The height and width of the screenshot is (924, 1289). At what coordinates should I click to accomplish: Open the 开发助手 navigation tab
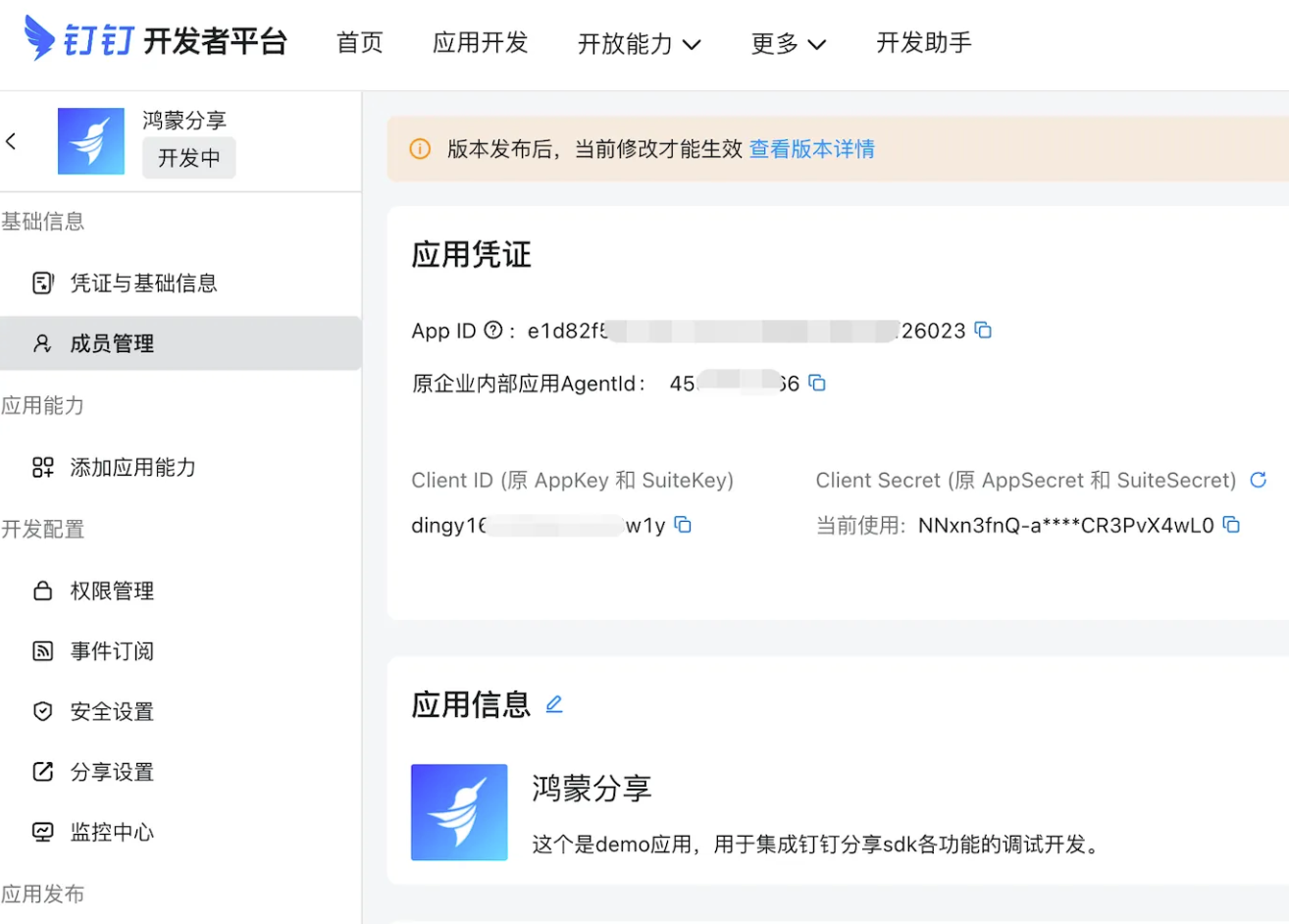(x=924, y=43)
